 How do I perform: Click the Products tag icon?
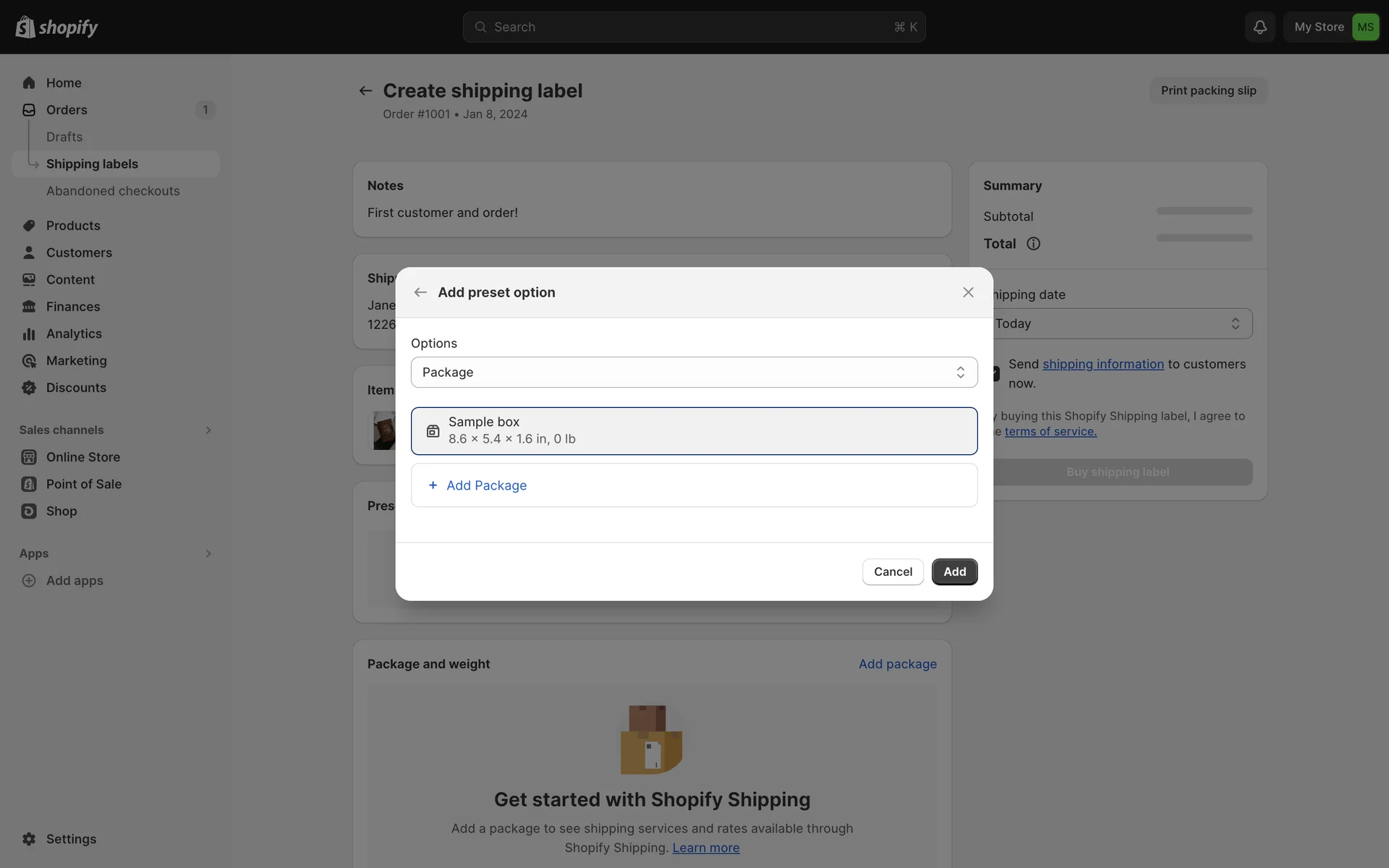29,226
